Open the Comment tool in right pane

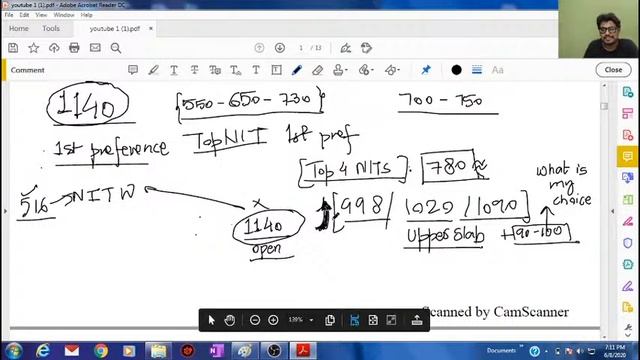[628, 157]
